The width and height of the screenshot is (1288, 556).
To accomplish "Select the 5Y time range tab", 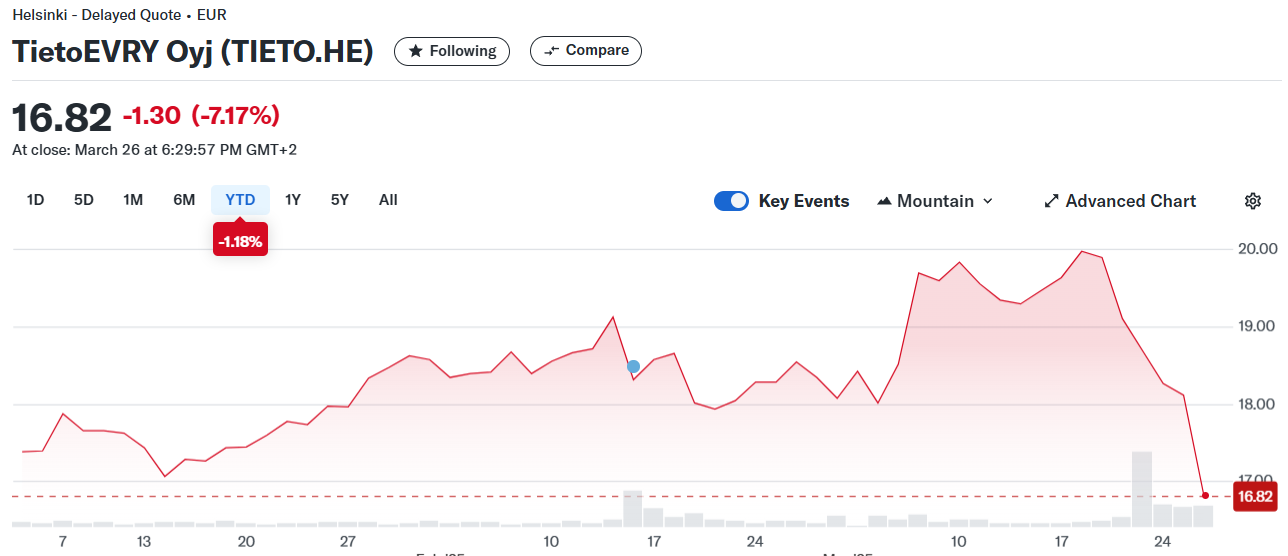I will coord(340,200).
